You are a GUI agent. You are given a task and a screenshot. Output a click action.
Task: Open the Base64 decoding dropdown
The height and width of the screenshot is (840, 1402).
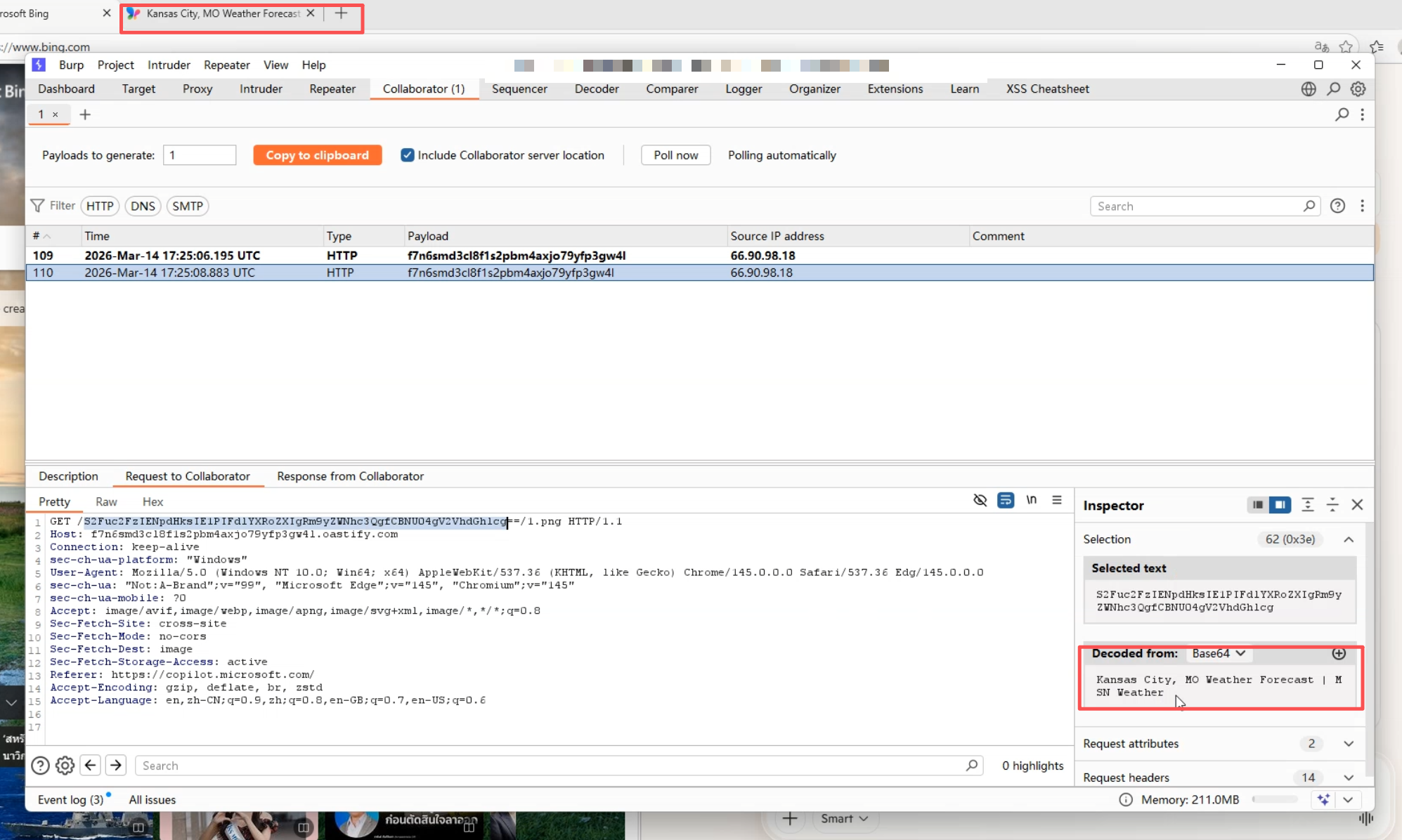click(x=1219, y=654)
